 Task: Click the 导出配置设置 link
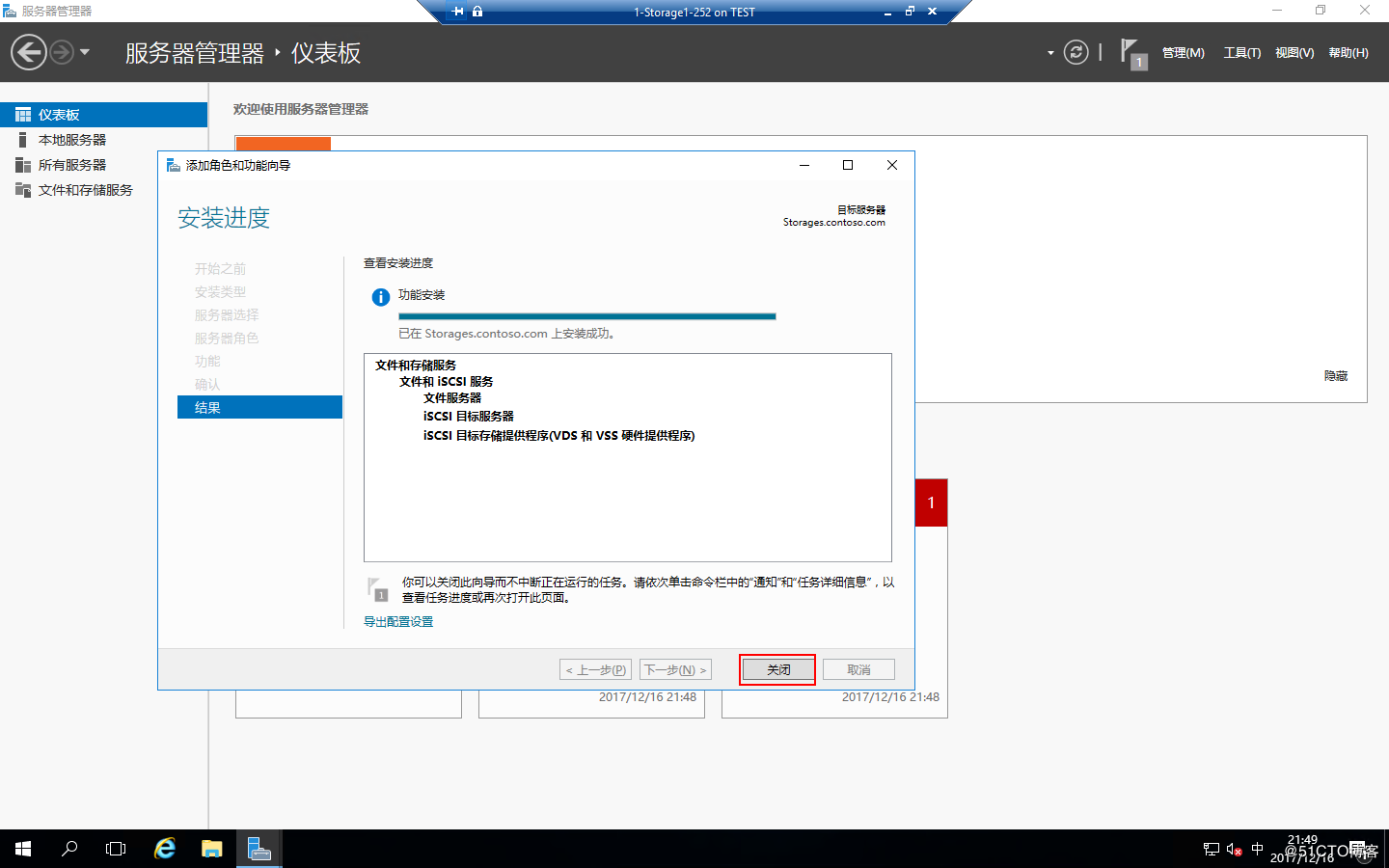coord(398,622)
